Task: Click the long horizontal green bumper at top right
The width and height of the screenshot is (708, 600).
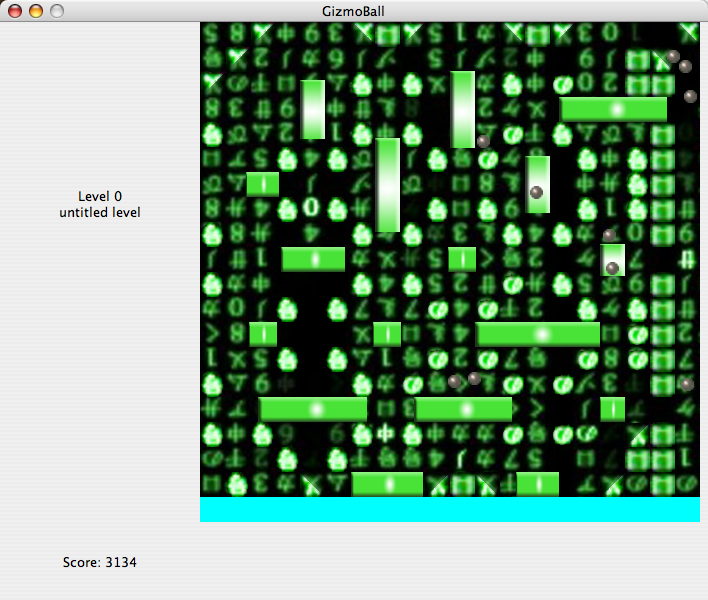Action: (x=613, y=109)
